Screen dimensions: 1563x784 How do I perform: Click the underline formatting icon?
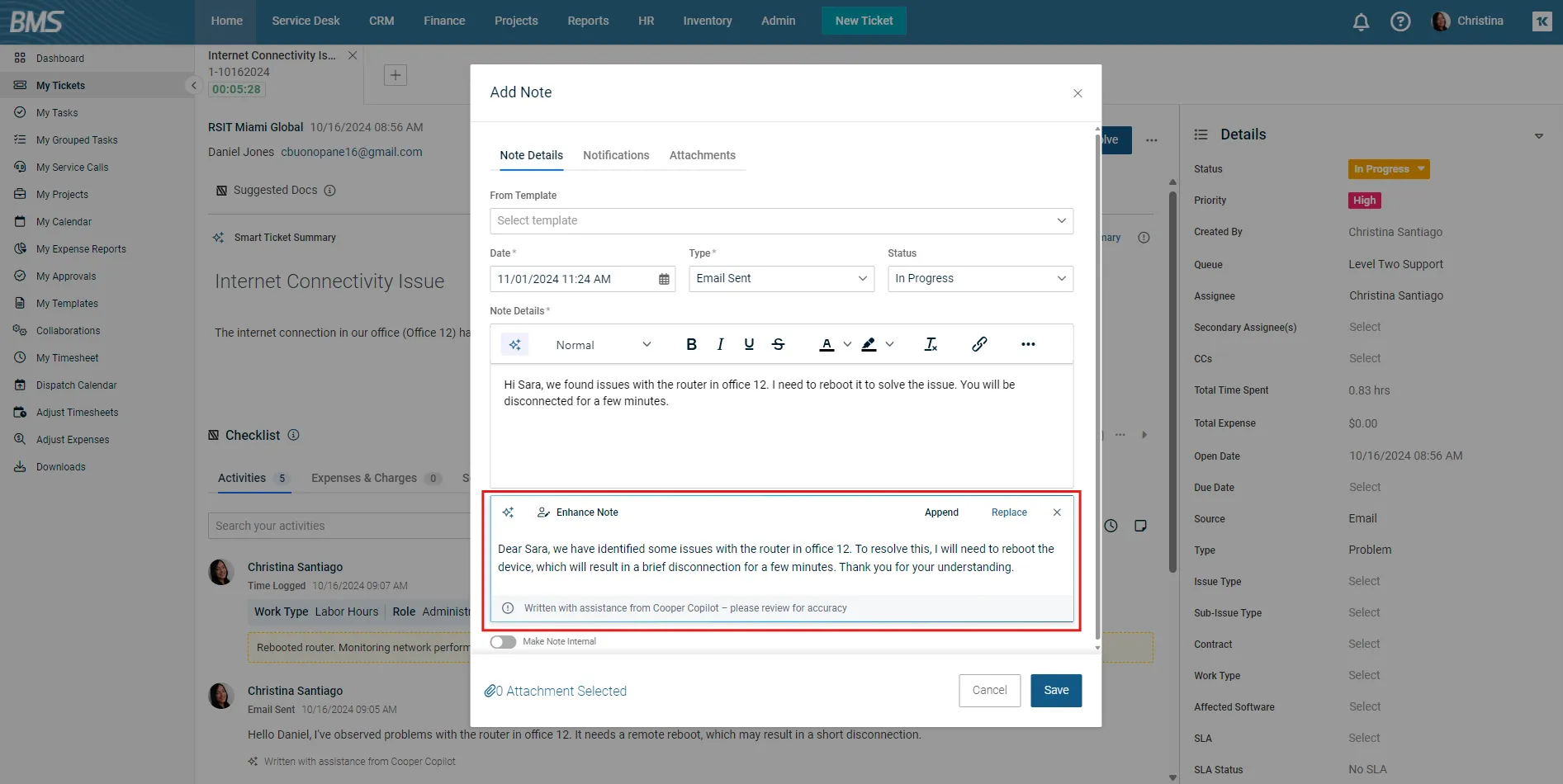click(749, 344)
